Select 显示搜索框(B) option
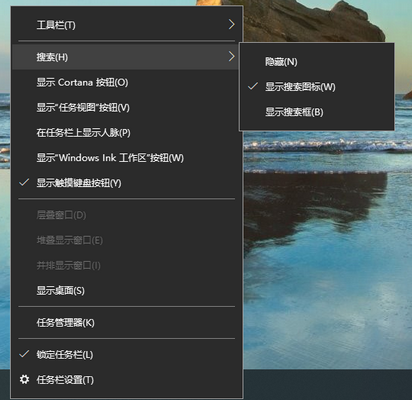412x400 pixels. tap(317, 112)
